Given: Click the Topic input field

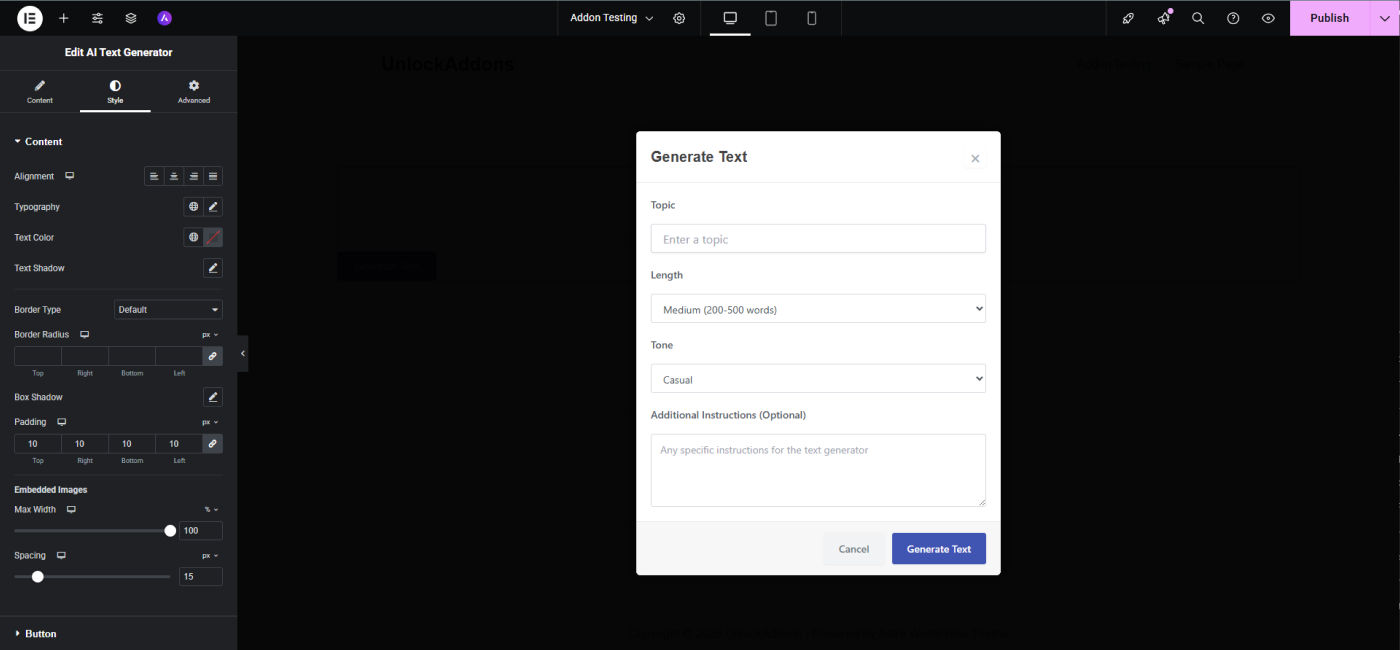Looking at the screenshot, I should point(818,239).
